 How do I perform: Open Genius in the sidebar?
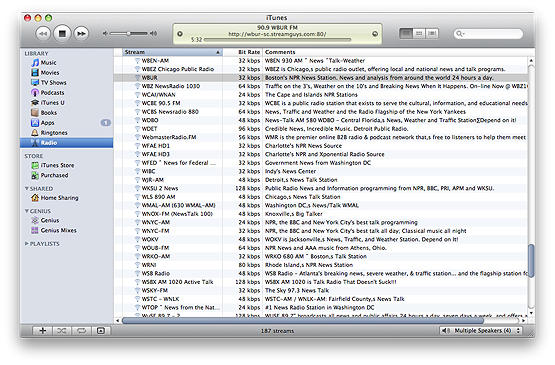tap(50, 220)
